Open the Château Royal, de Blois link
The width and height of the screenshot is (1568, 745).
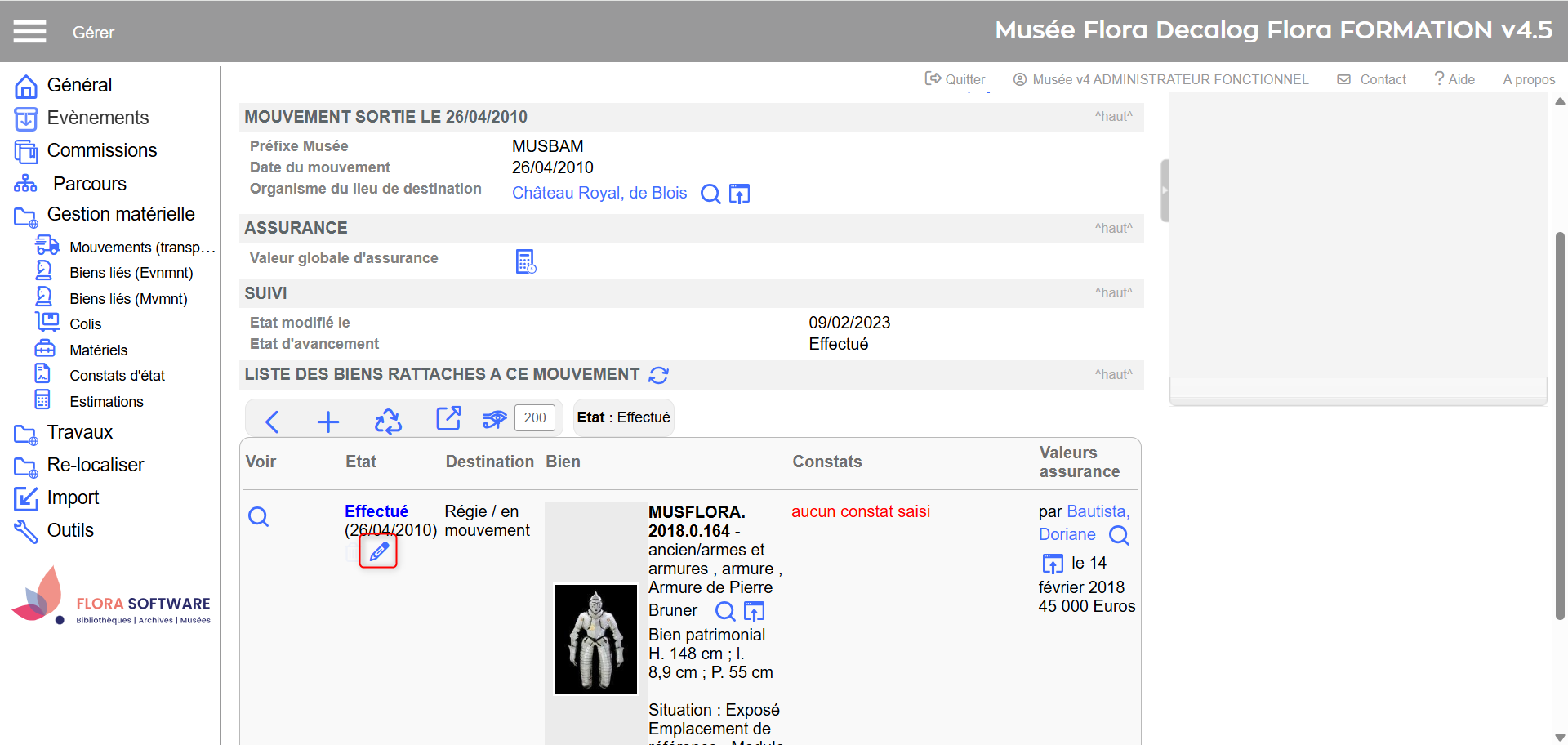[599, 193]
